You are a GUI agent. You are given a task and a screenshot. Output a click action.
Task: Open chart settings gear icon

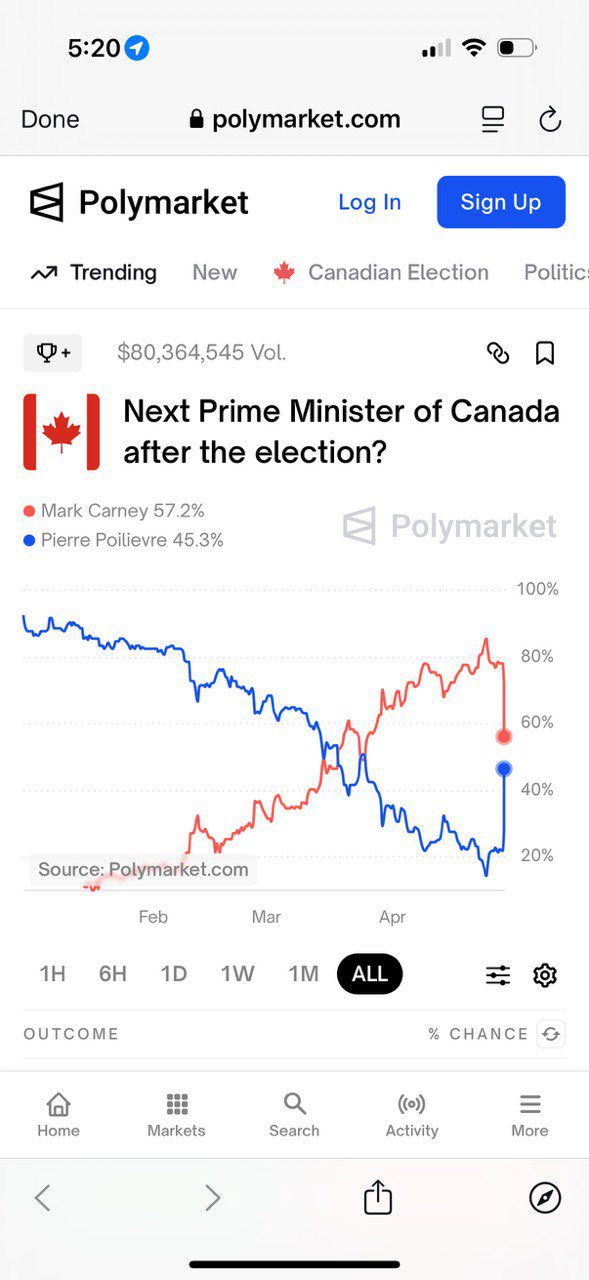(545, 975)
